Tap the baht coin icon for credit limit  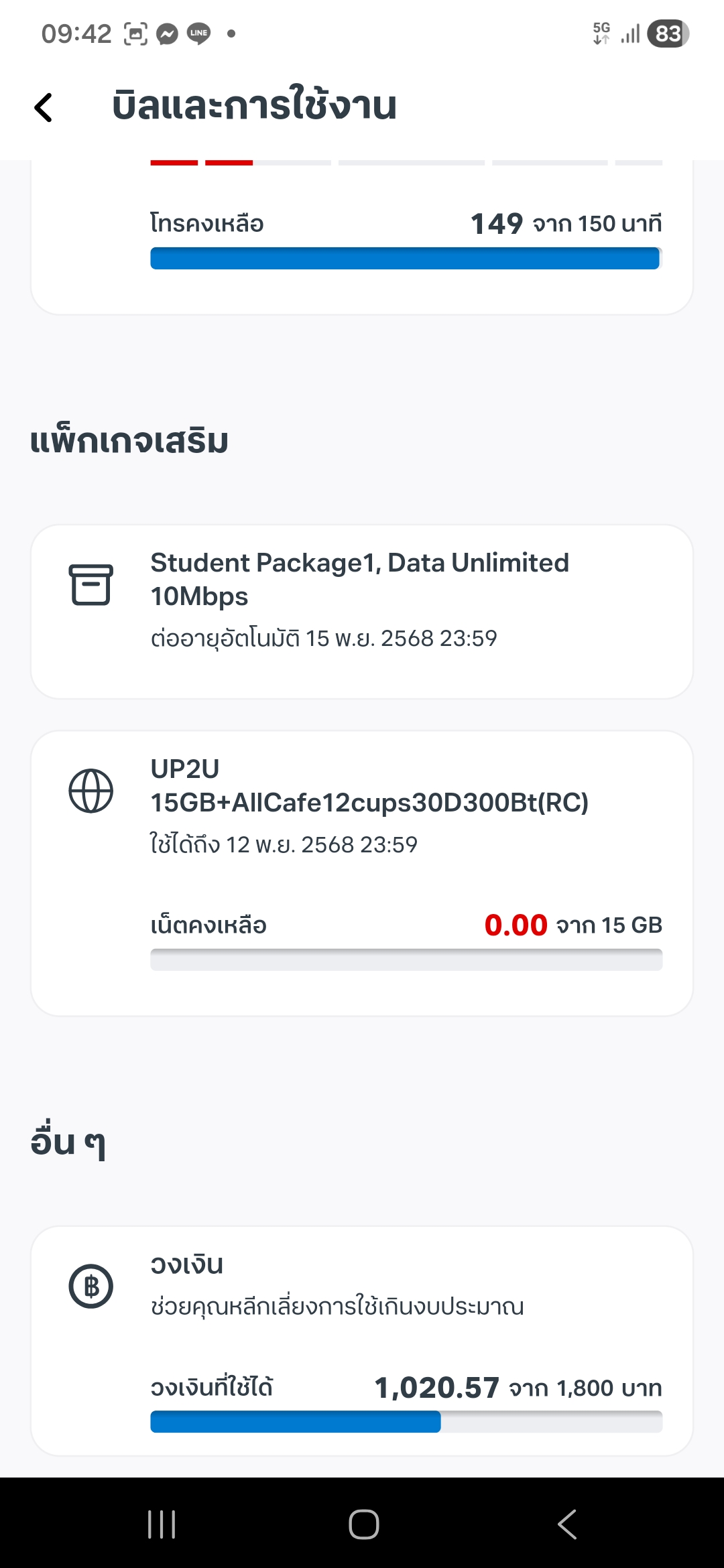90,1286
